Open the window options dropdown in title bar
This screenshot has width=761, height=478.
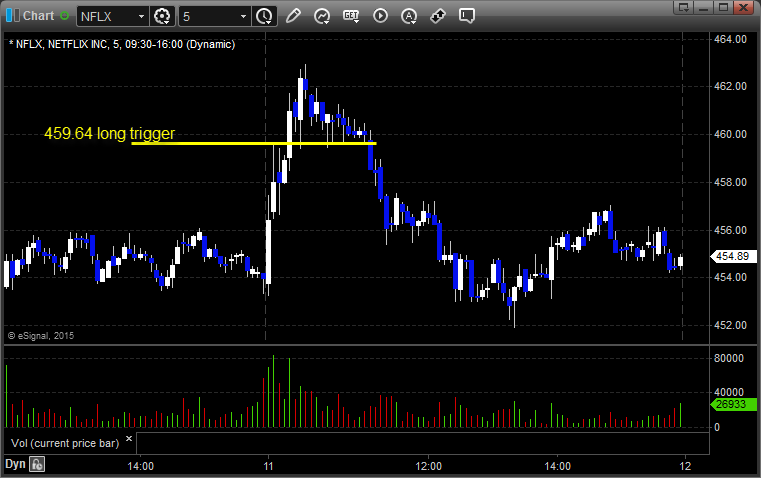click(x=684, y=7)
